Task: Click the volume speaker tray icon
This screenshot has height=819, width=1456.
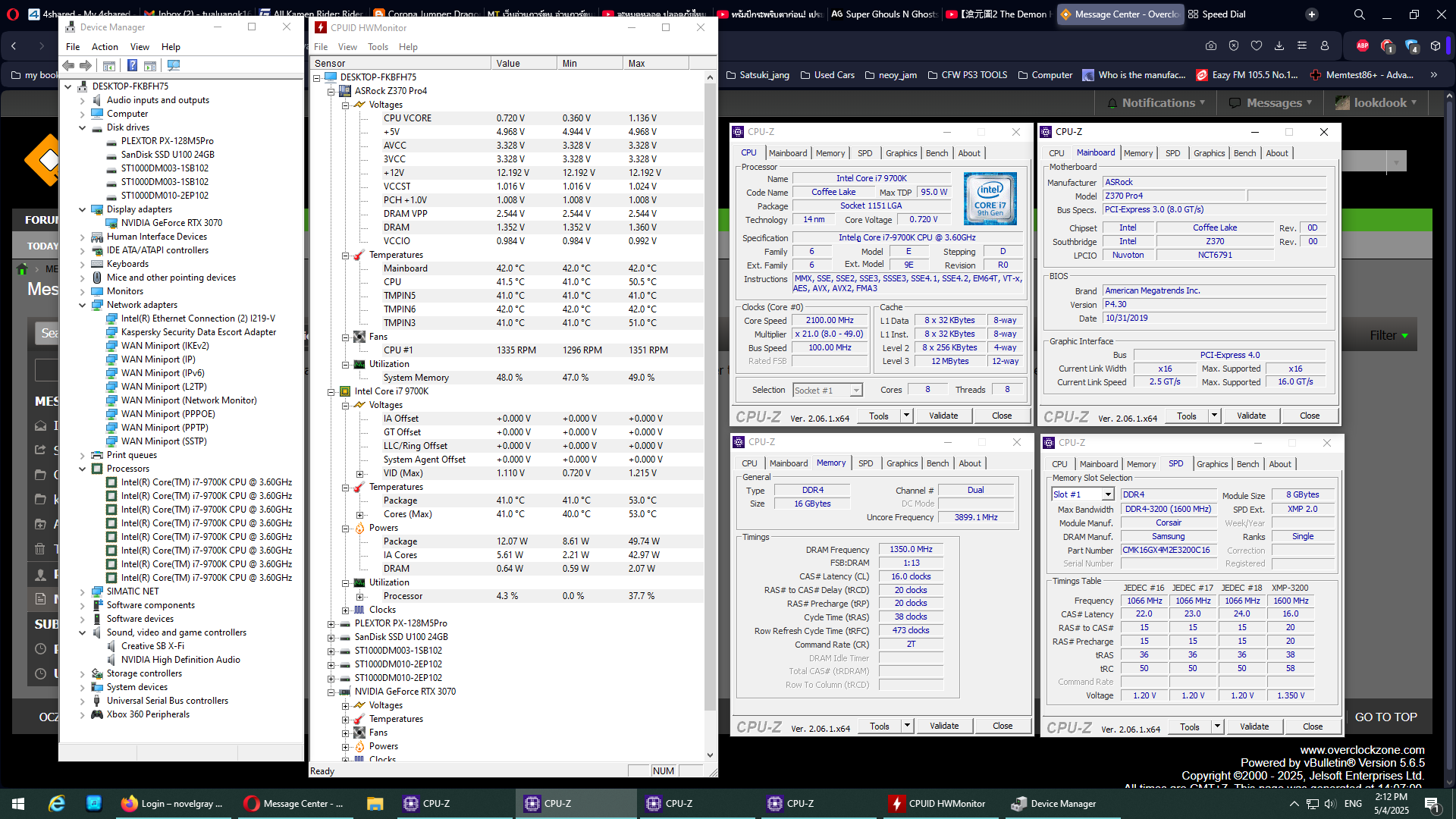Action: click(1330, 804)
